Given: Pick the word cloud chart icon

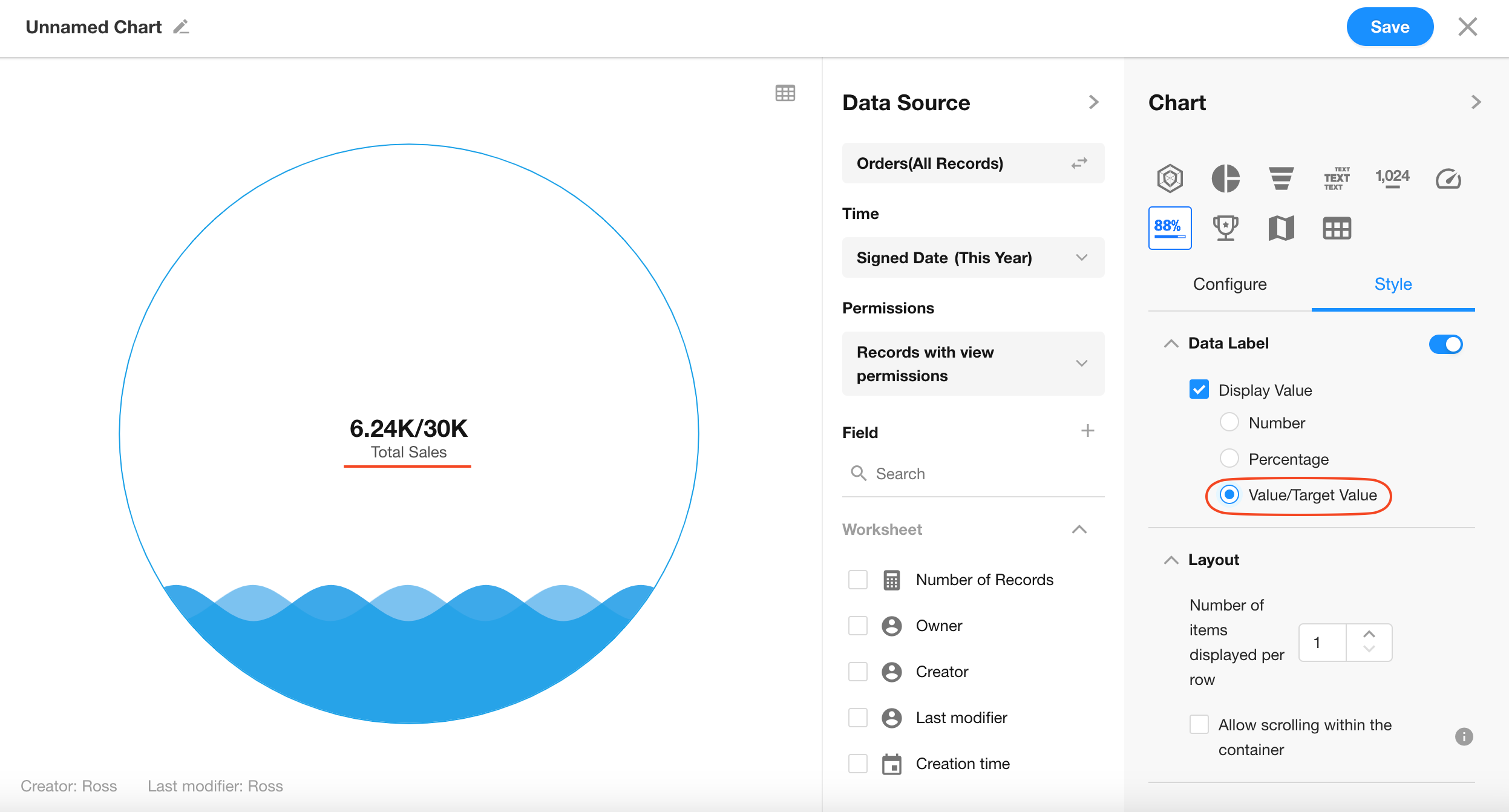Looking at the screenshot, I should [x=1337, y=178].
